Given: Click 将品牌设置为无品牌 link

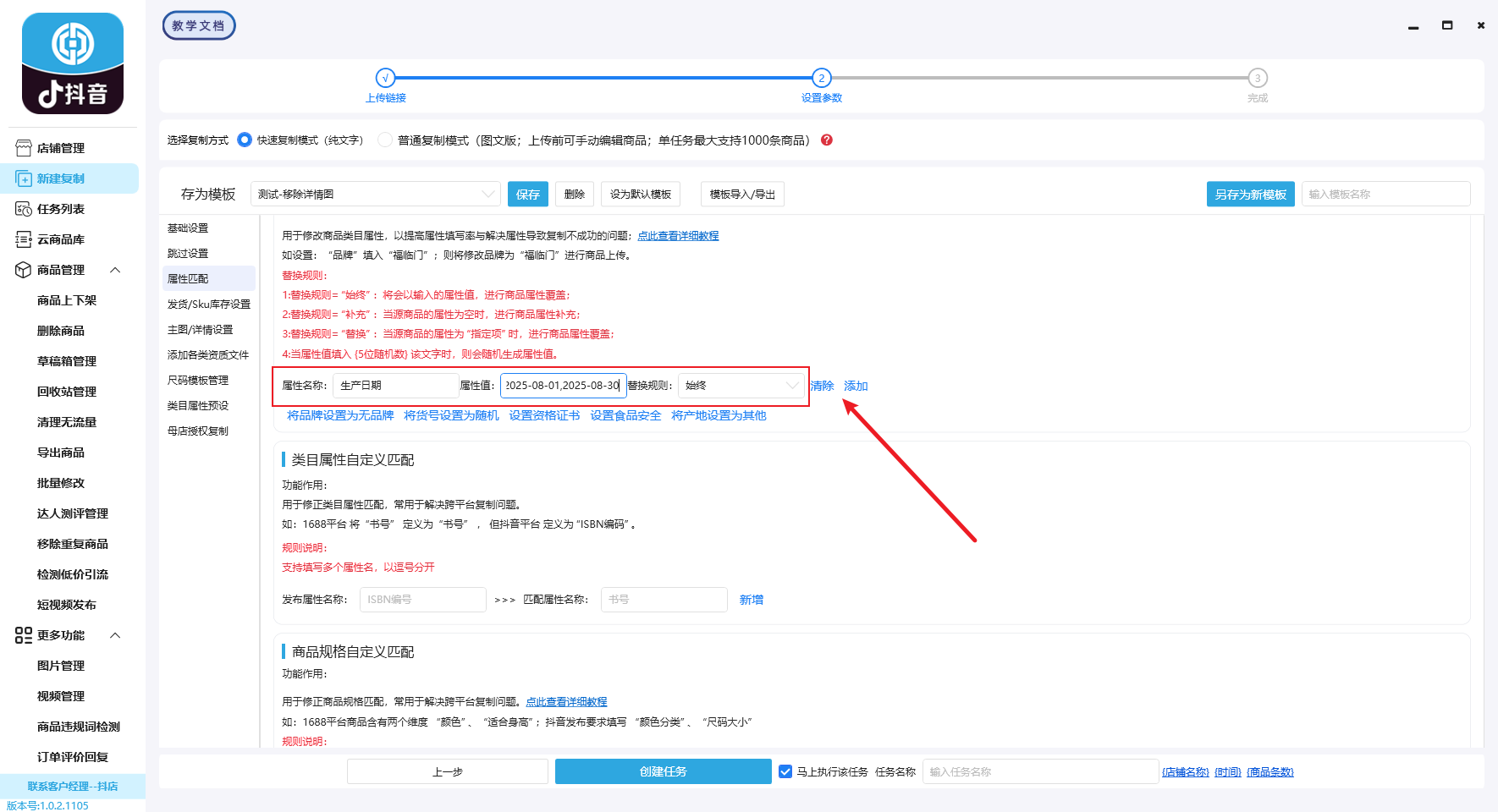Looking at the screenshot, I should point(340,415).
